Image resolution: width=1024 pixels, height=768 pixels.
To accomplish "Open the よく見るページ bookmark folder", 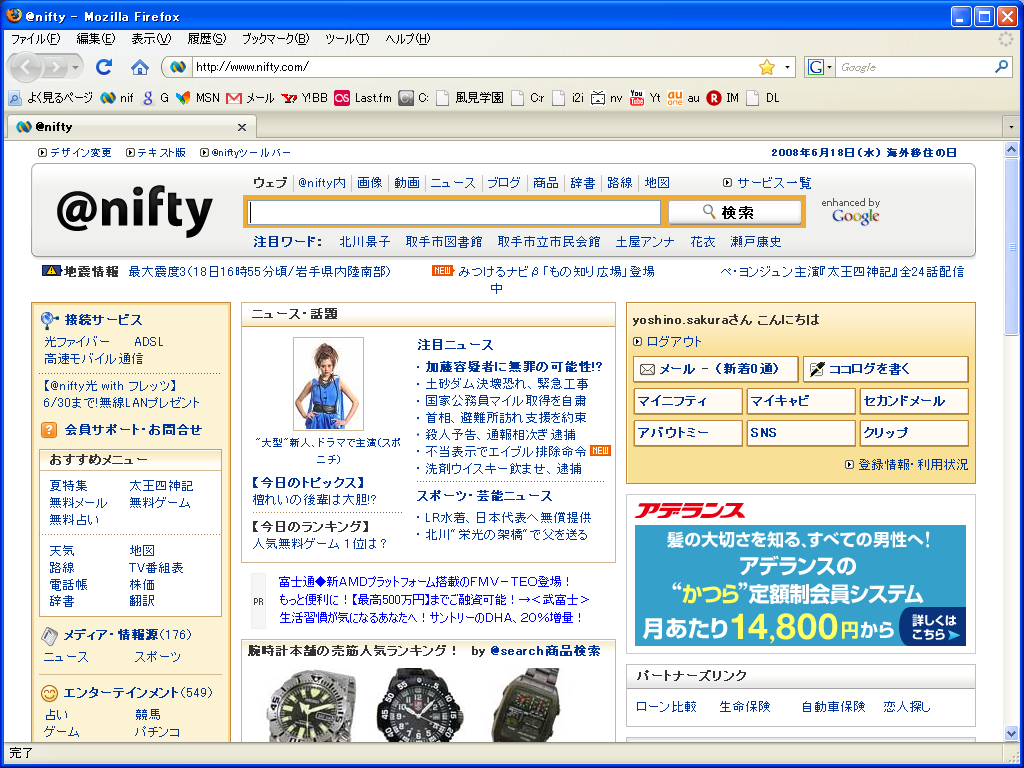I will coord(51,98).
